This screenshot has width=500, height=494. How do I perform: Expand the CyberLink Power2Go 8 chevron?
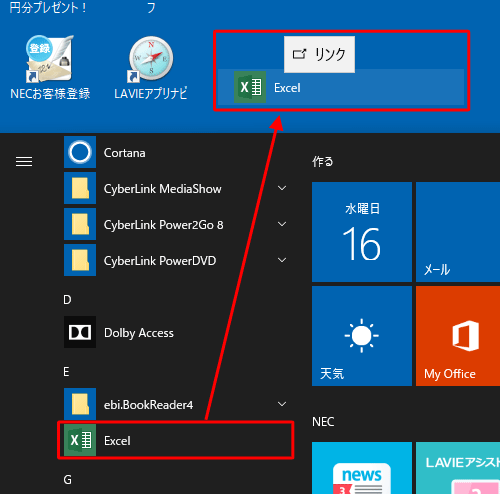[282, 224]
